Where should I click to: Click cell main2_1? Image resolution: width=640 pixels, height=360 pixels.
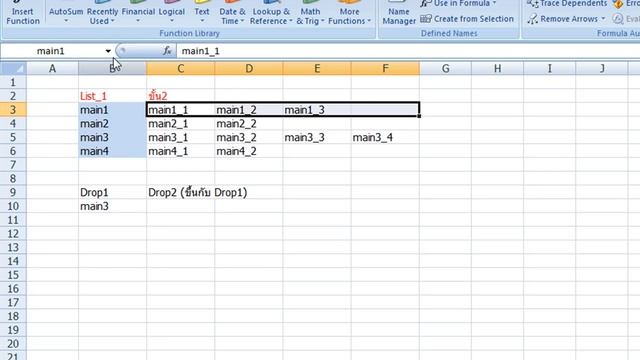pos(180,123)
